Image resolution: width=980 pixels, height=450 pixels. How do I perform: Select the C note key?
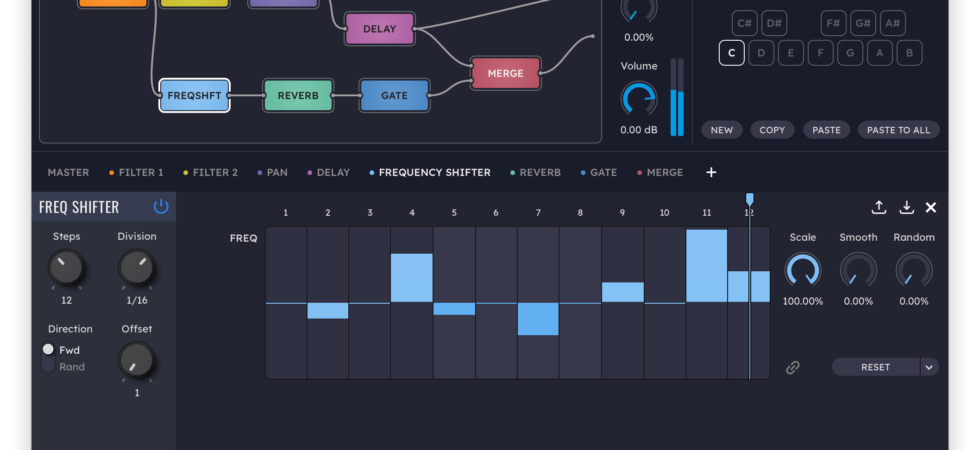(x=731, y=53)
